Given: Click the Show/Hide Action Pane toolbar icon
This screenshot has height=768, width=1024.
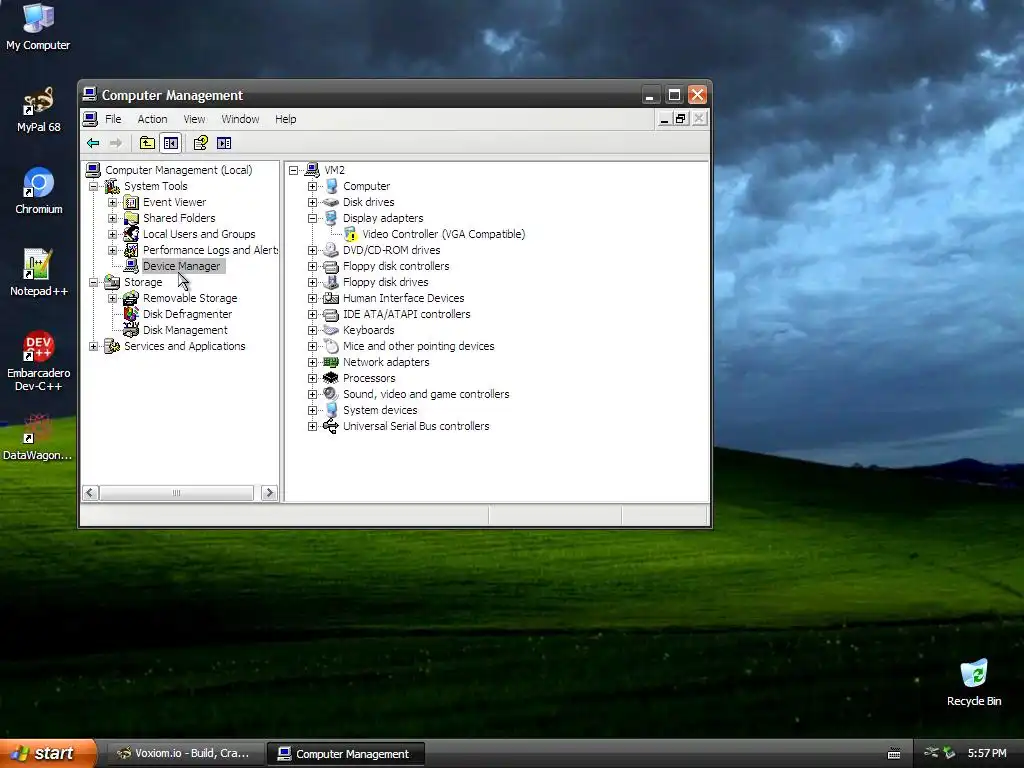Looking at the screenshot, I should click(224, 143).
